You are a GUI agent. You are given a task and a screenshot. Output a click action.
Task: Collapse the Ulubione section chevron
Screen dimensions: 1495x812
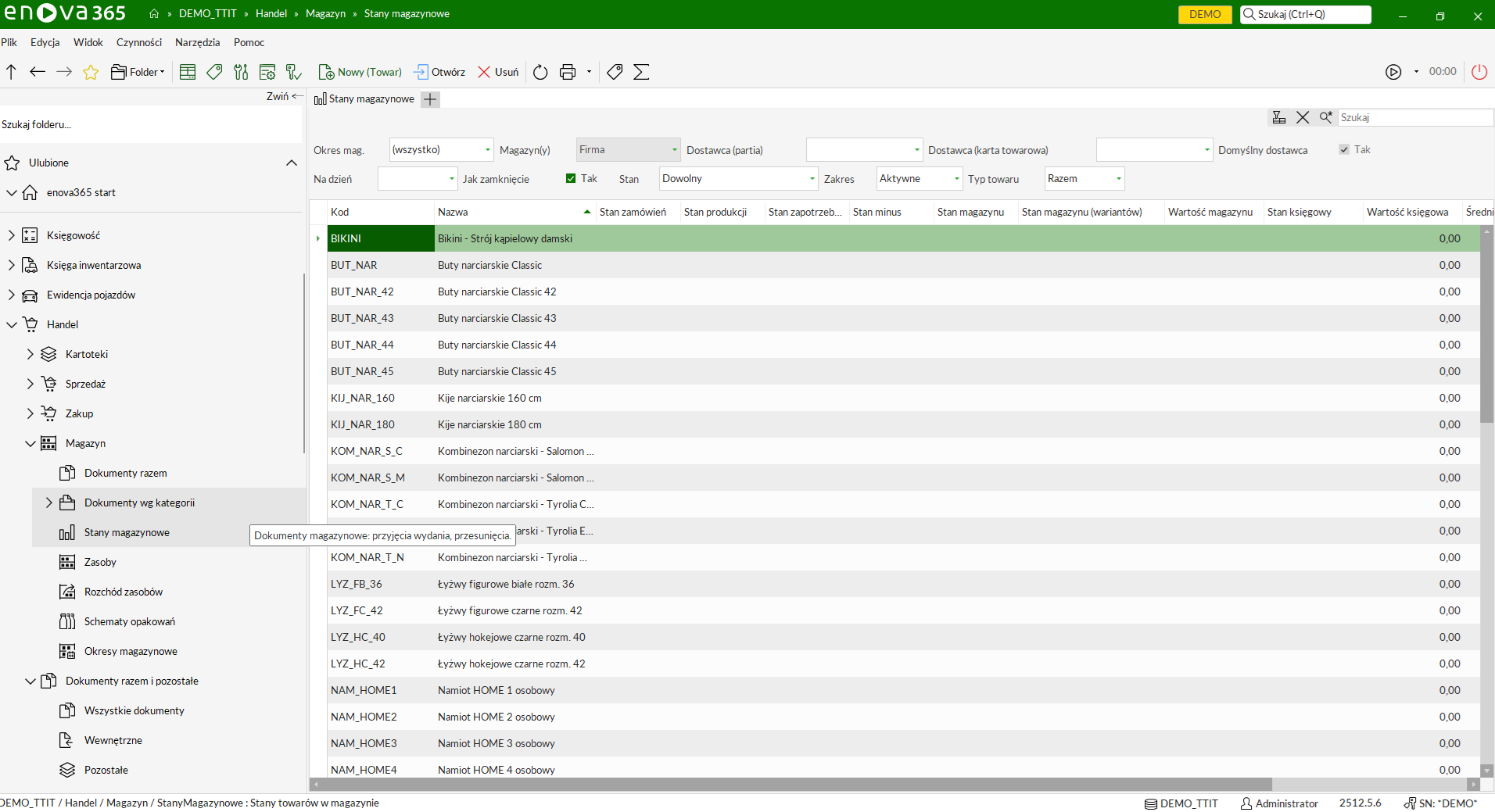click(x=292, y=163)
